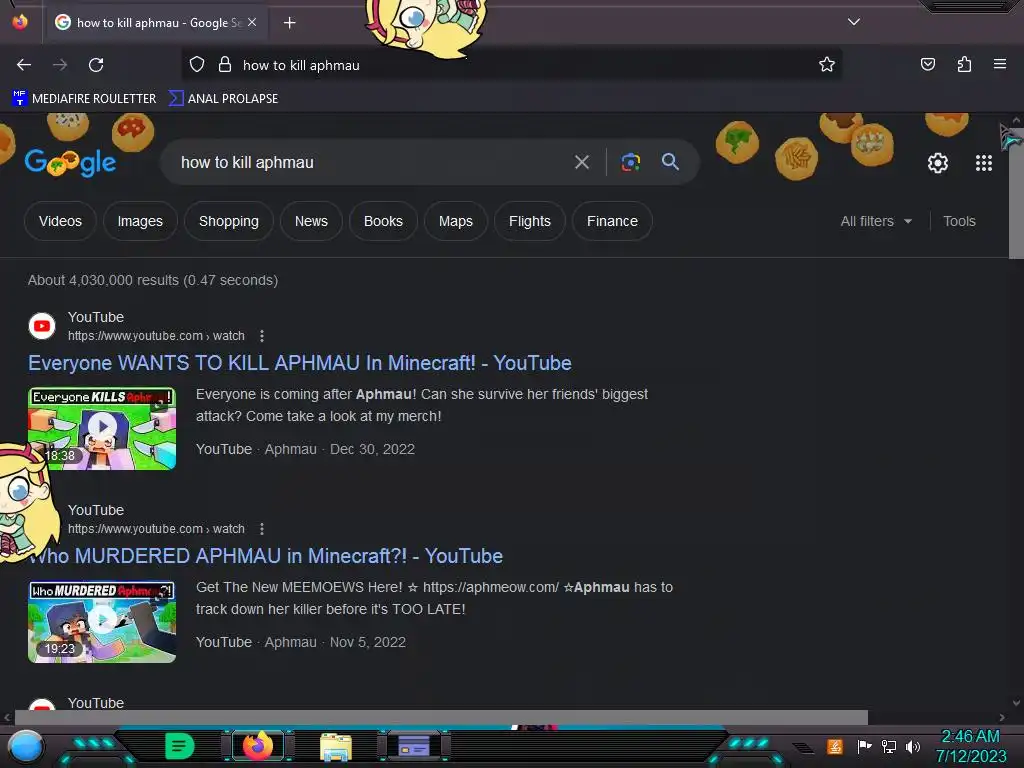The height and width of the screenshot is (768, 1024).
Task: Click the first result's YouTube favicon
Action: (x=42, y=326)
